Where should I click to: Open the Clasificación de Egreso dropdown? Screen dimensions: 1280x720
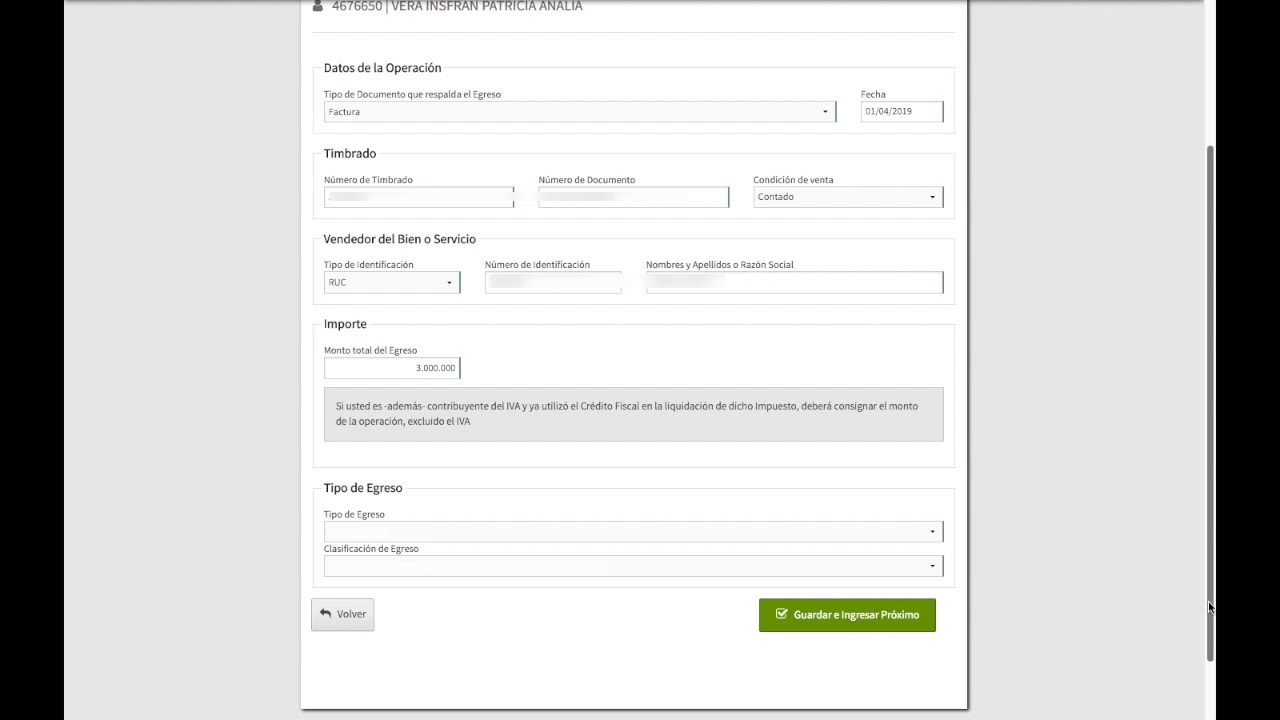tap(632, 567)
